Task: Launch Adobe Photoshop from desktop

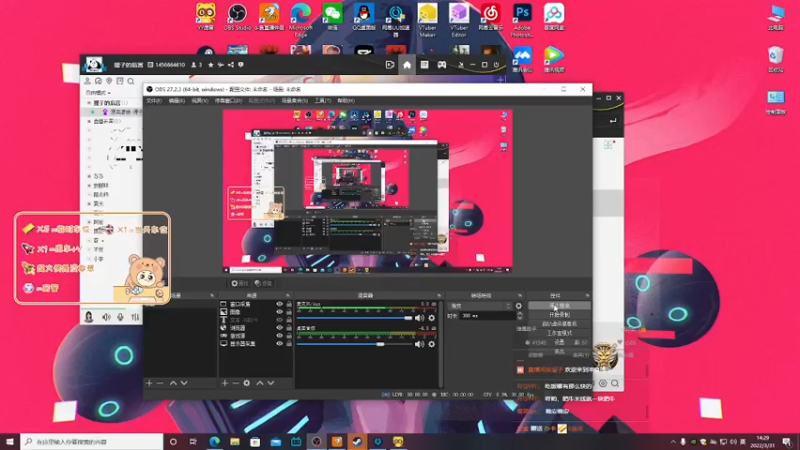Action: [x=522, y=19]
